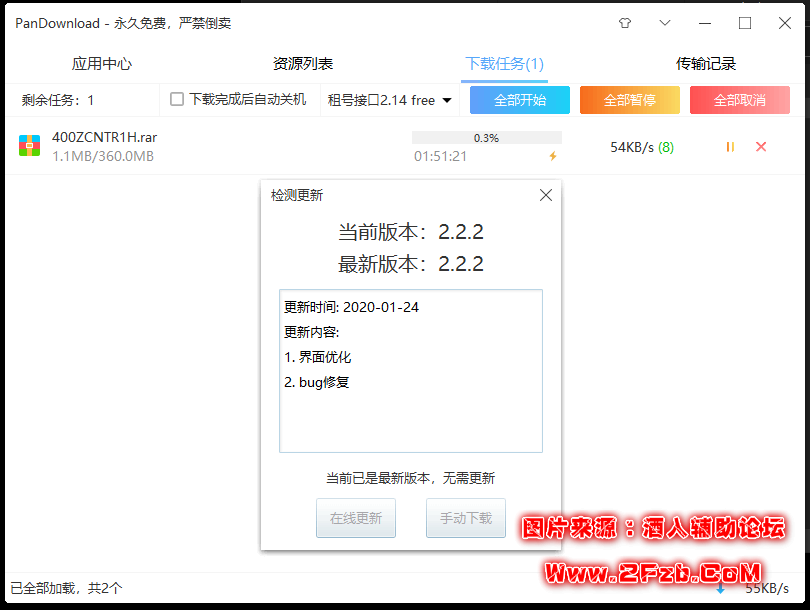Cancel the 400ZCNTR1H.rar download with red X
Screen dimensions: 810x610
pos(761,147)
